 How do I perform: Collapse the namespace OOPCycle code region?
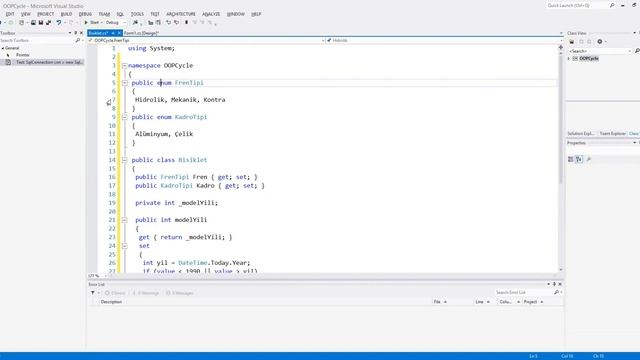124,65
